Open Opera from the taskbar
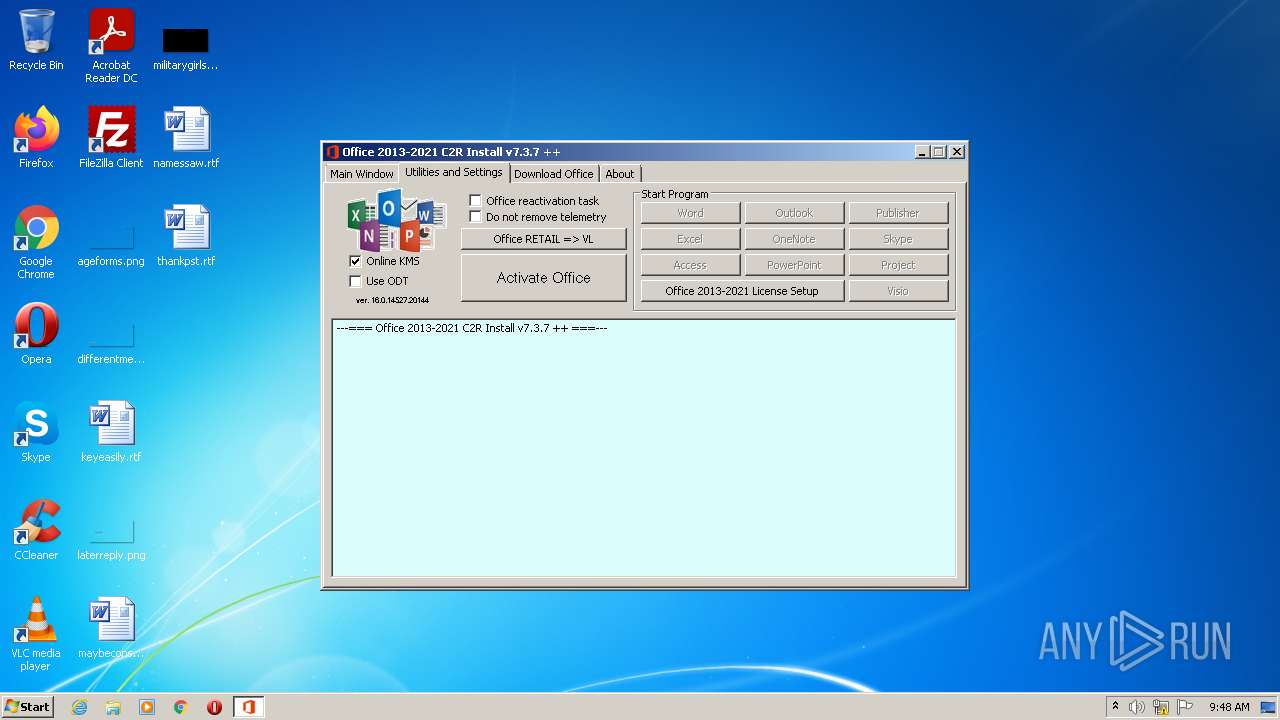This screenshot has height=720, width=1280. pyautogui.click(x=214, y=707)
